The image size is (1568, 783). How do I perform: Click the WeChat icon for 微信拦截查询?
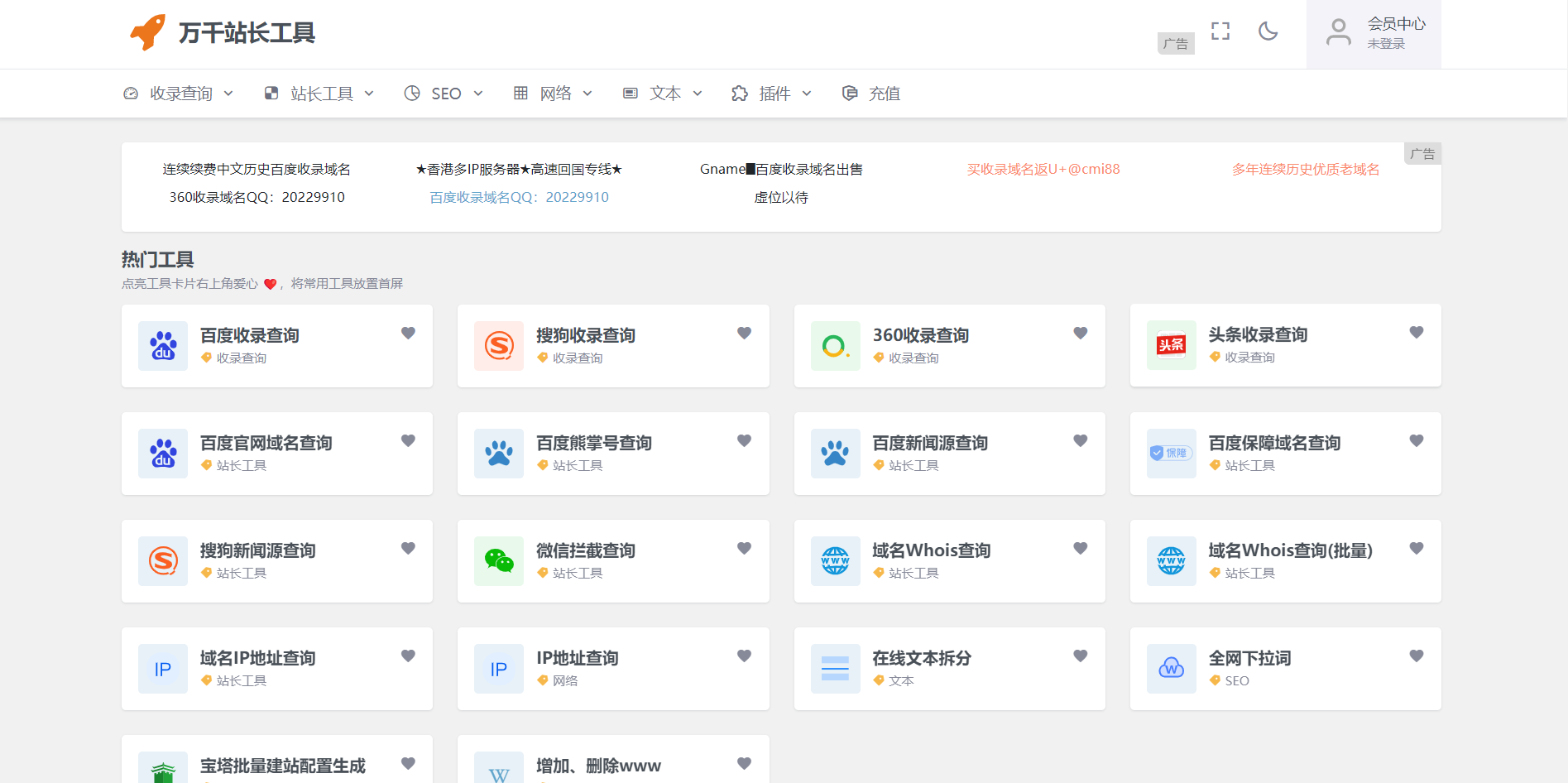pos(499,561)
